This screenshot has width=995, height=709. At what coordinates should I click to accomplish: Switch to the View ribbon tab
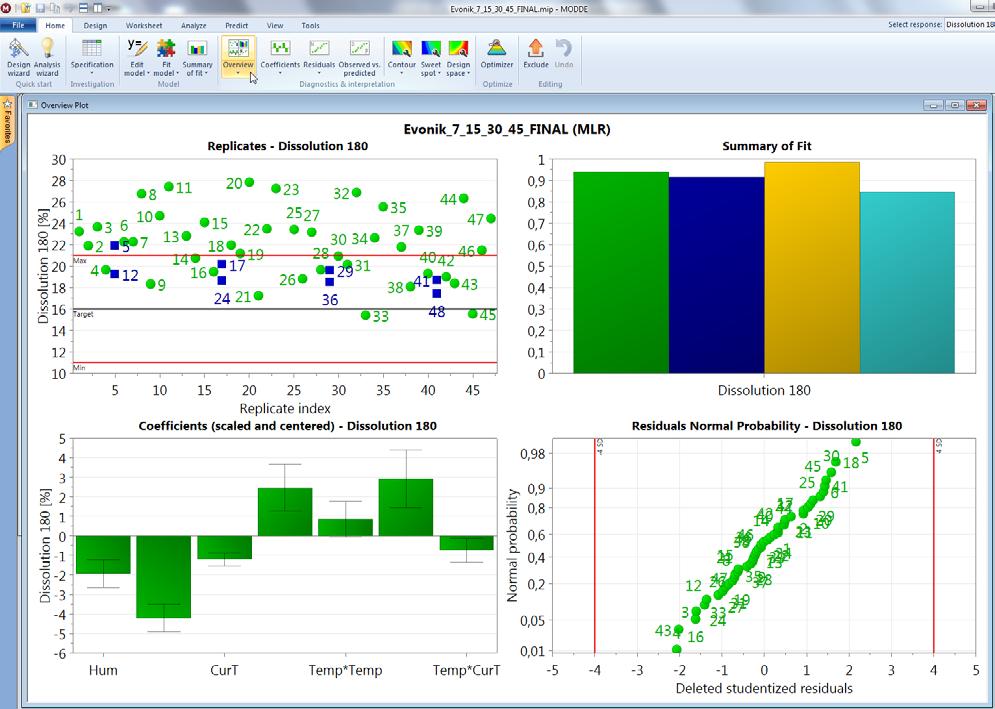(x=275, y=25)
